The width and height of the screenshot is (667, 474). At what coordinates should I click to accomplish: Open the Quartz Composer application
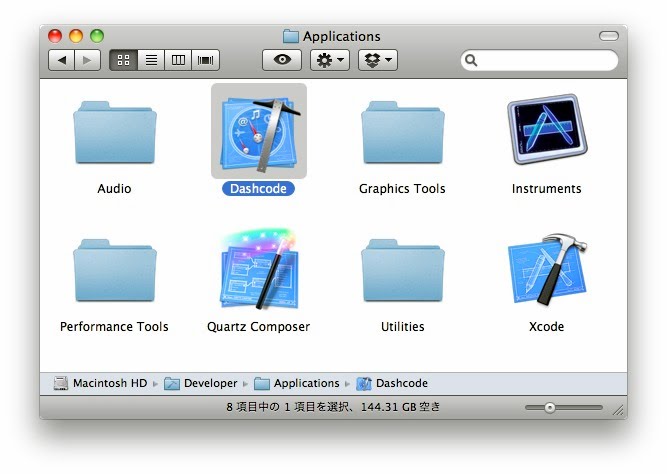(258, 272)
